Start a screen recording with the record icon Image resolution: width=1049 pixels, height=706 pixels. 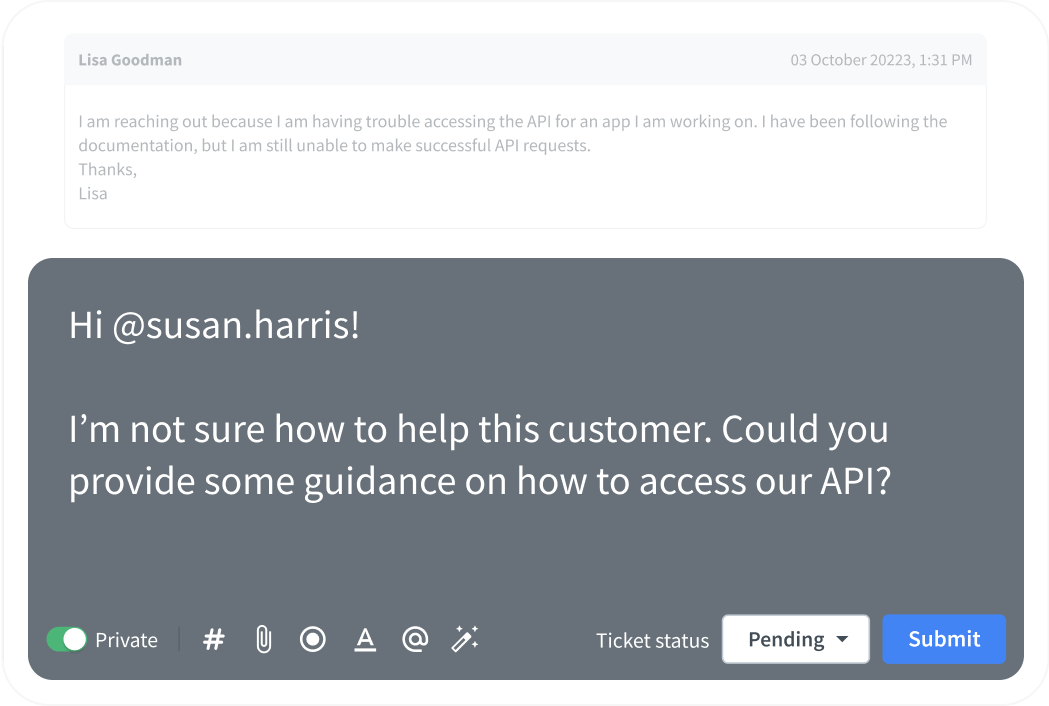pyautogui.click(x=313, y=639)
